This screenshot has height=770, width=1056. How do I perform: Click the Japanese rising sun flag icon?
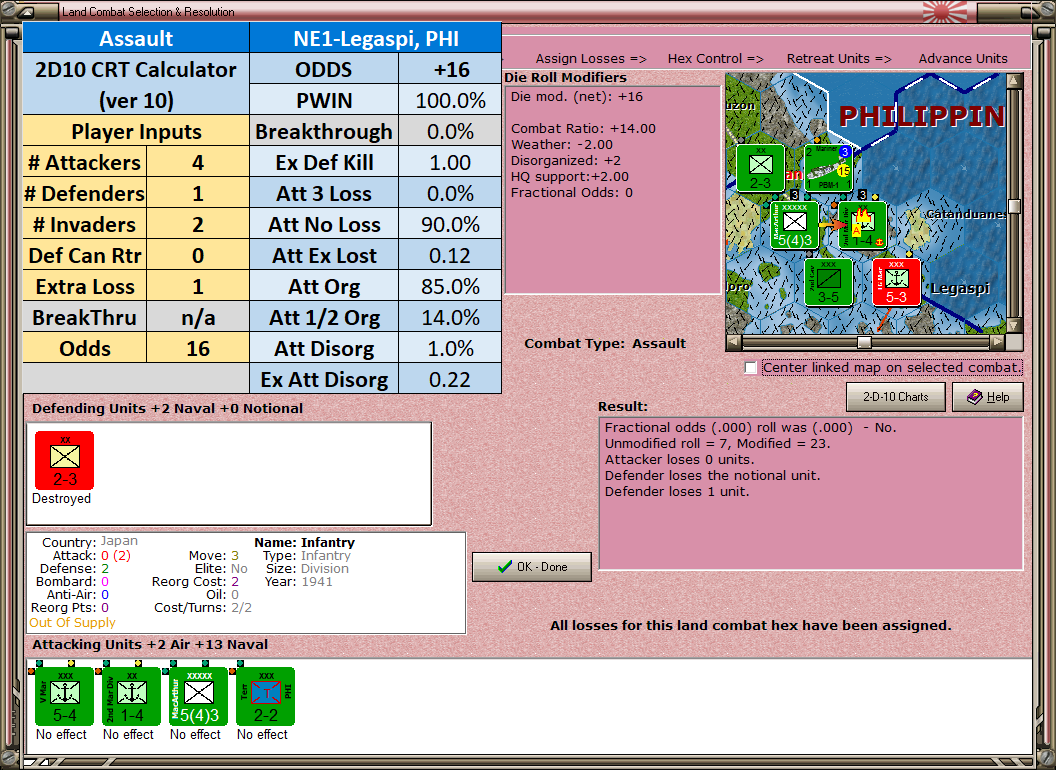(x=944, y=11)
